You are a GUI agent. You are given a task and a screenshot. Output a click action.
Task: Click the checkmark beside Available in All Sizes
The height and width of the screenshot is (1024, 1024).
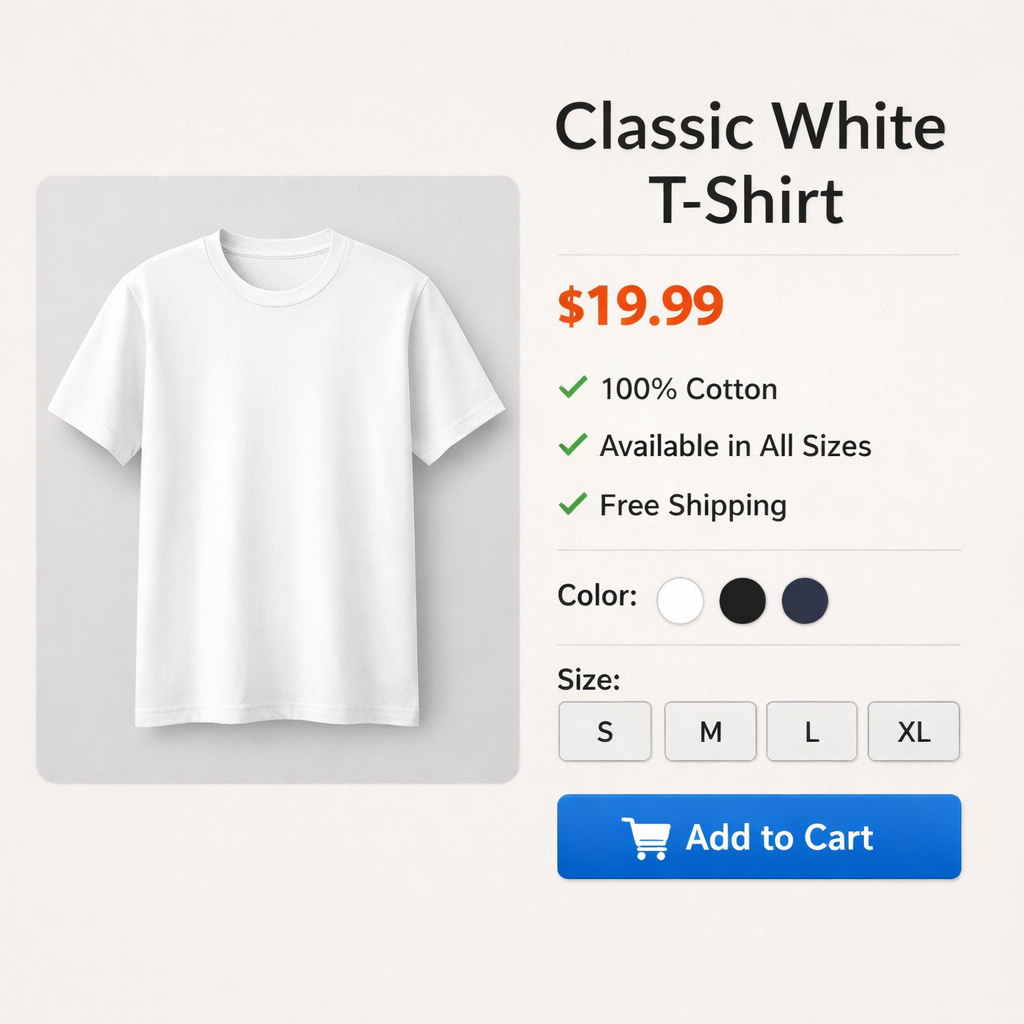tap(573, 445)
